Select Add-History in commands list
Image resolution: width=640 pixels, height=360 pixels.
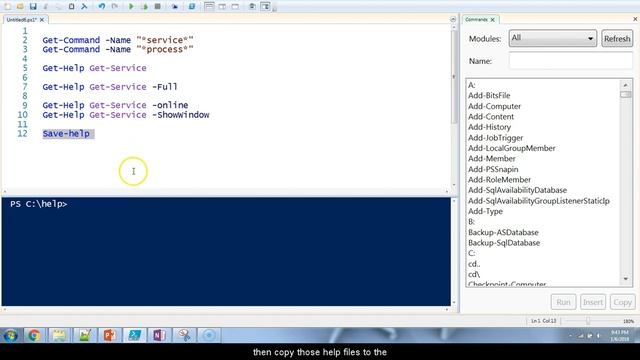[489, 127]
